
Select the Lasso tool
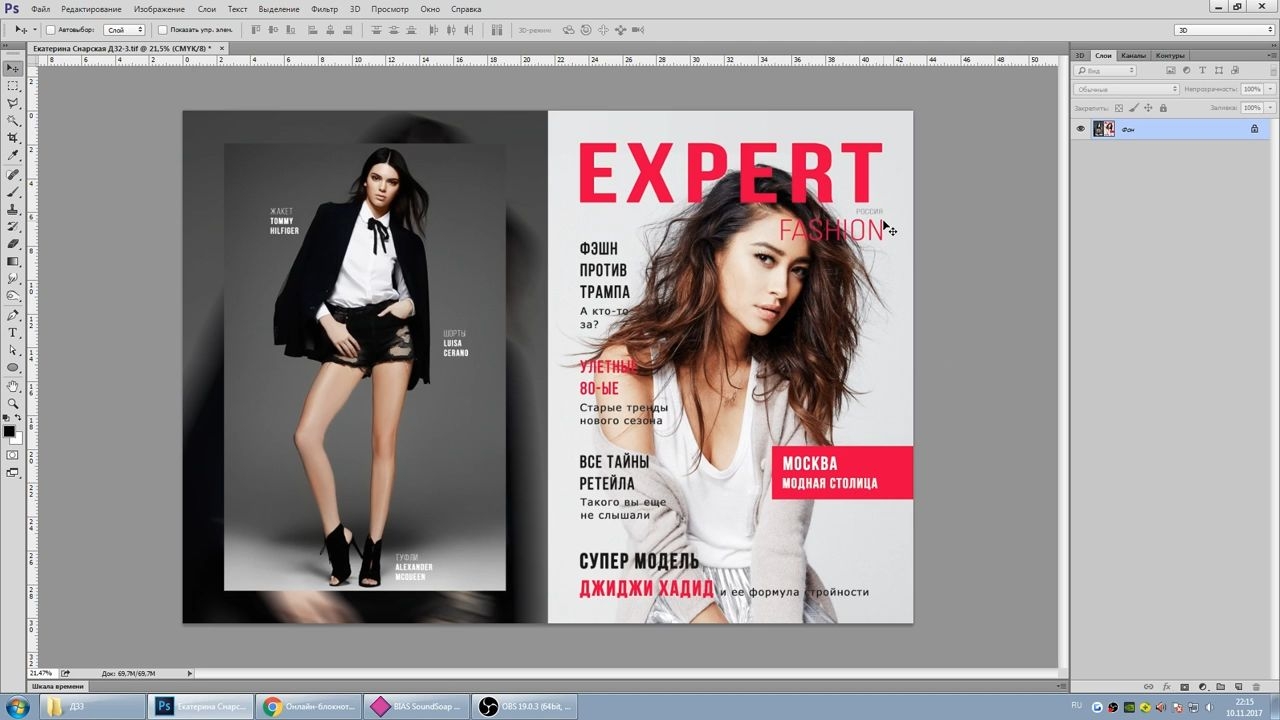point(13,103)
